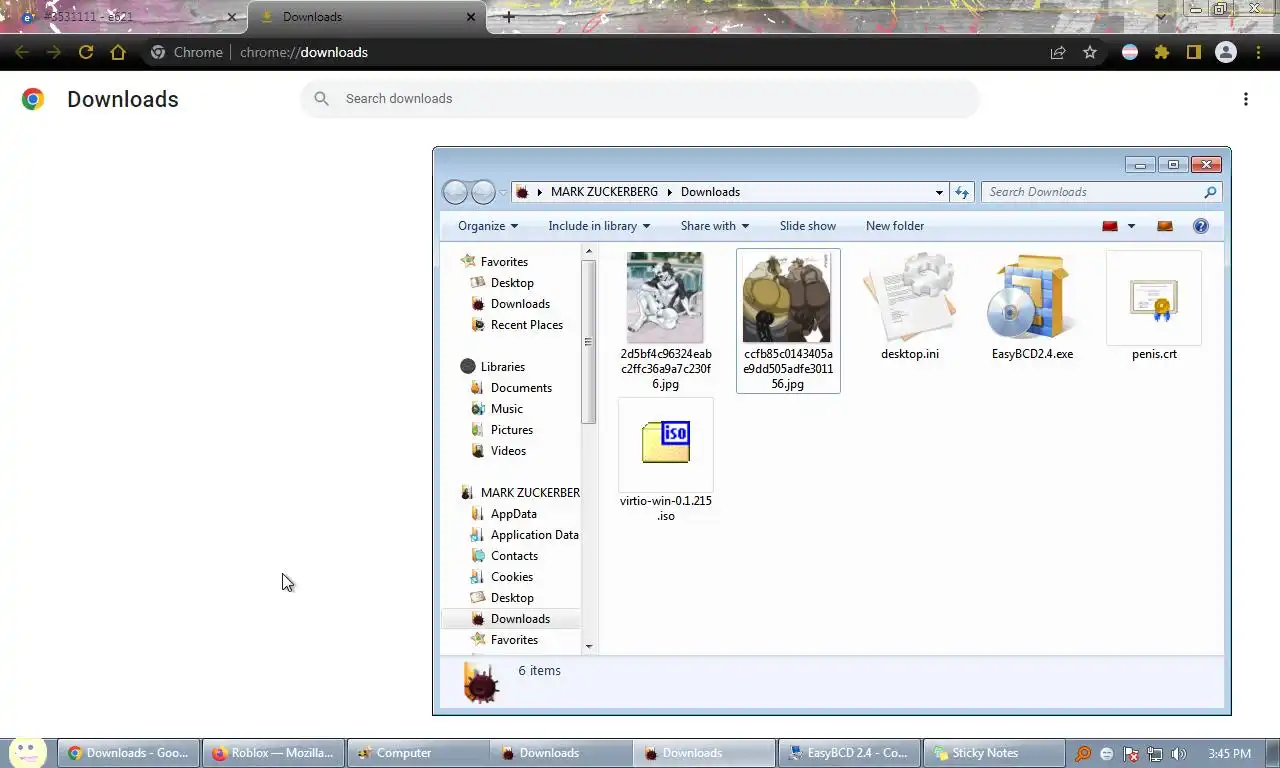Image resolution: width=1280 pixels, height=768 pixels.
Task: Switch to the Computer taskbar button
Action: [x=417, y=753]
